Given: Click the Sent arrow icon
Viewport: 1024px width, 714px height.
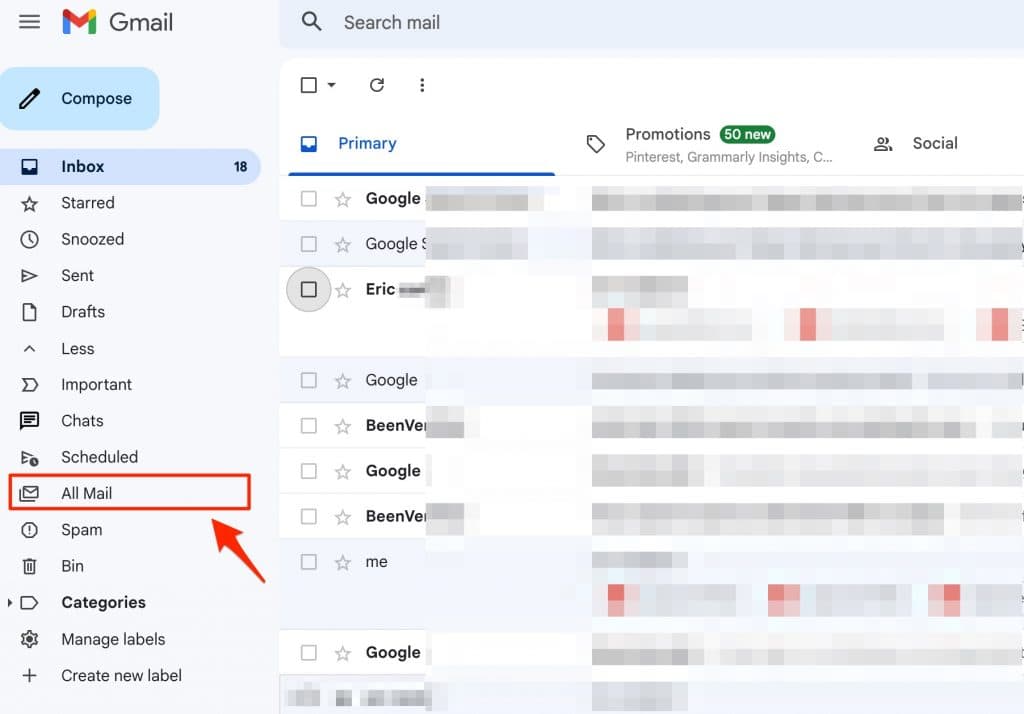Looking at the screenshot, I should (29, 276).
